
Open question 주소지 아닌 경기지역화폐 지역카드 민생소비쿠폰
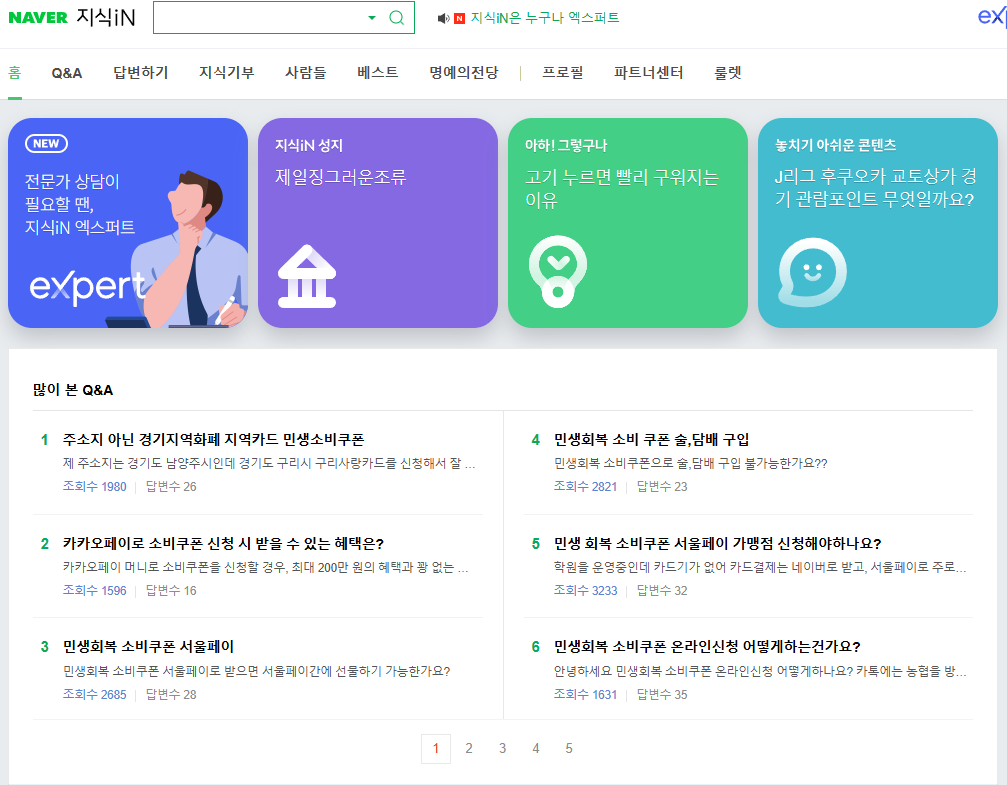[x=213, y=439]
